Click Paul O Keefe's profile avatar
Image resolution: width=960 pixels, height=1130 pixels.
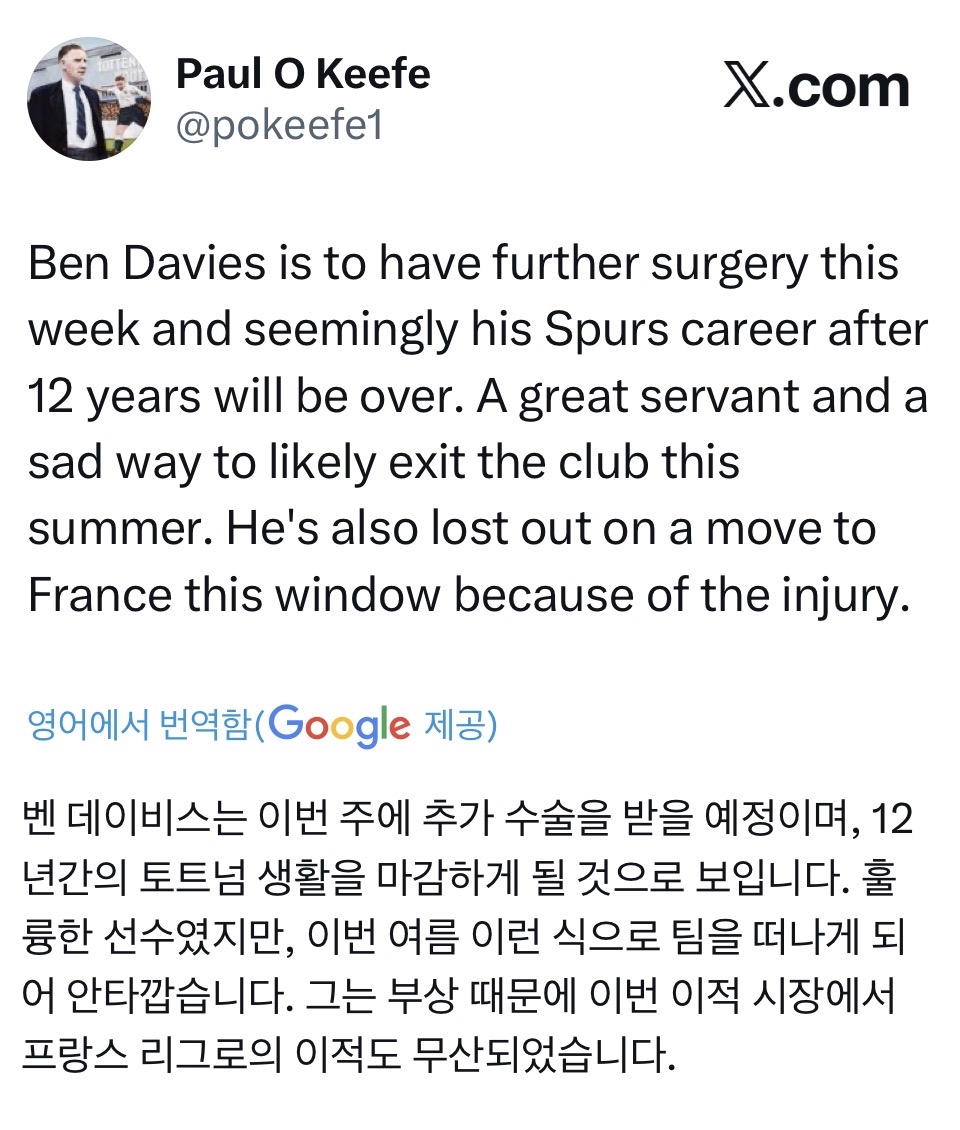pyautogui.click(x=90, y=99)
